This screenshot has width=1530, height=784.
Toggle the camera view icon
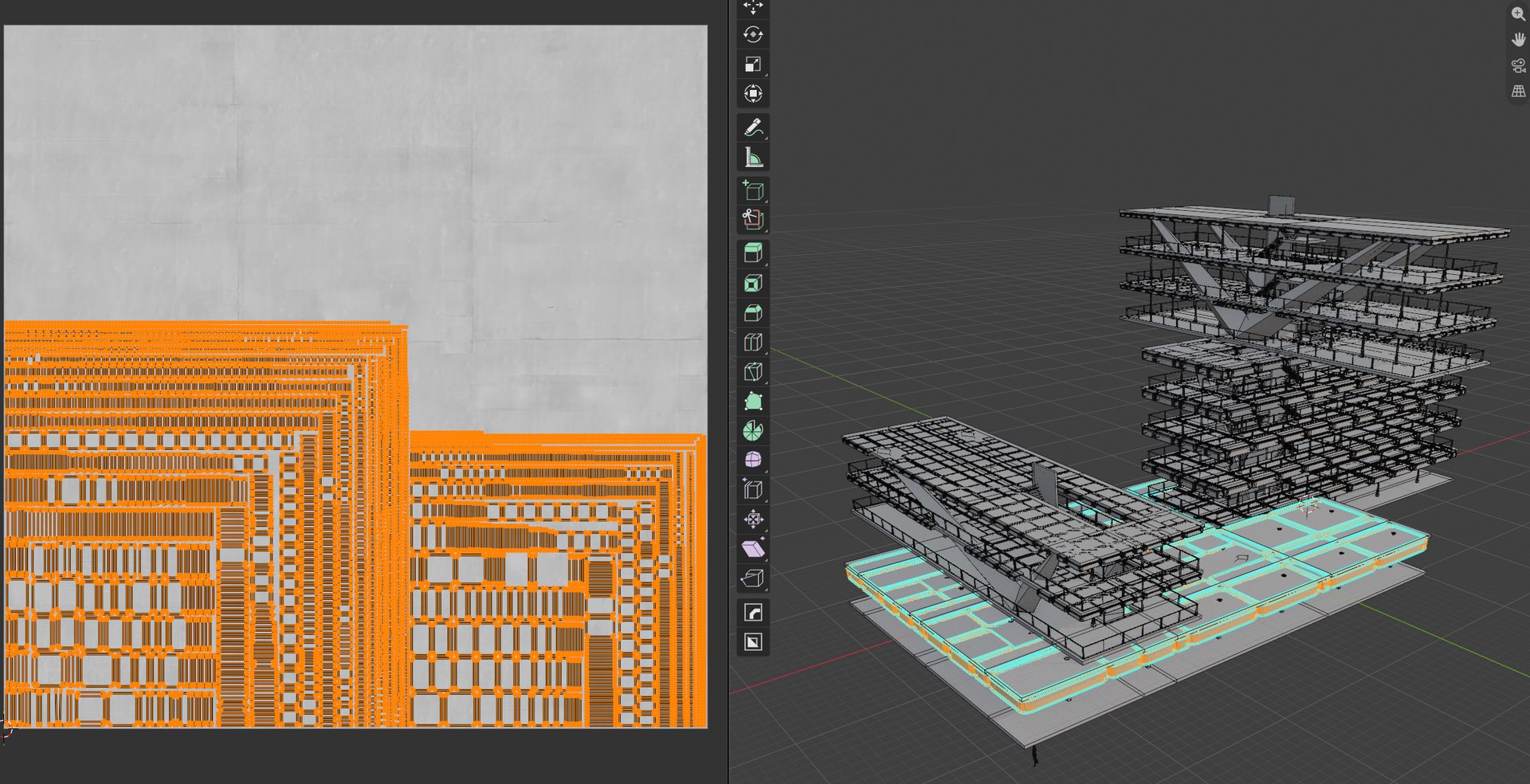click(x=1518, y=65)
